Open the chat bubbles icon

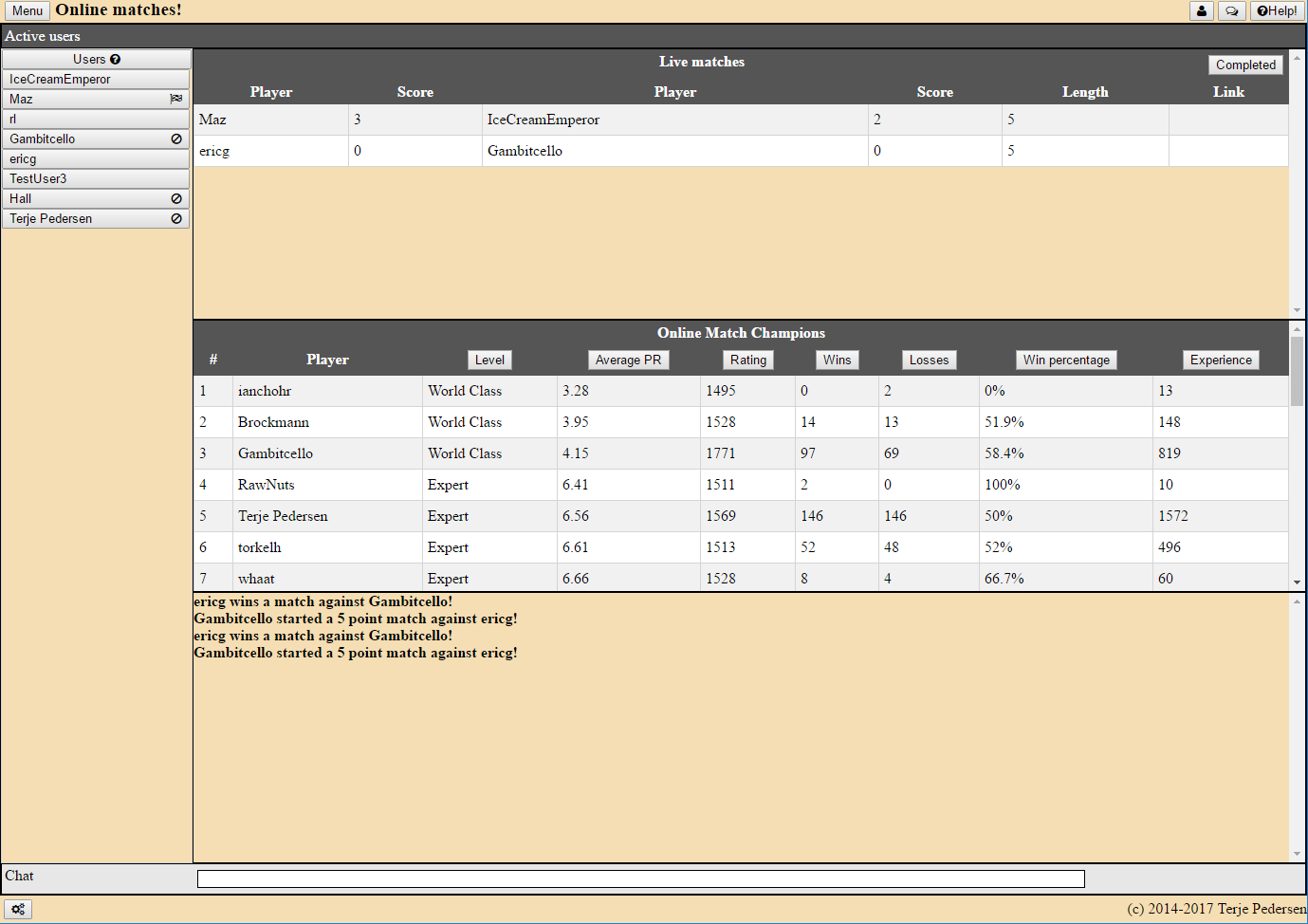[x=1231, y=11]
